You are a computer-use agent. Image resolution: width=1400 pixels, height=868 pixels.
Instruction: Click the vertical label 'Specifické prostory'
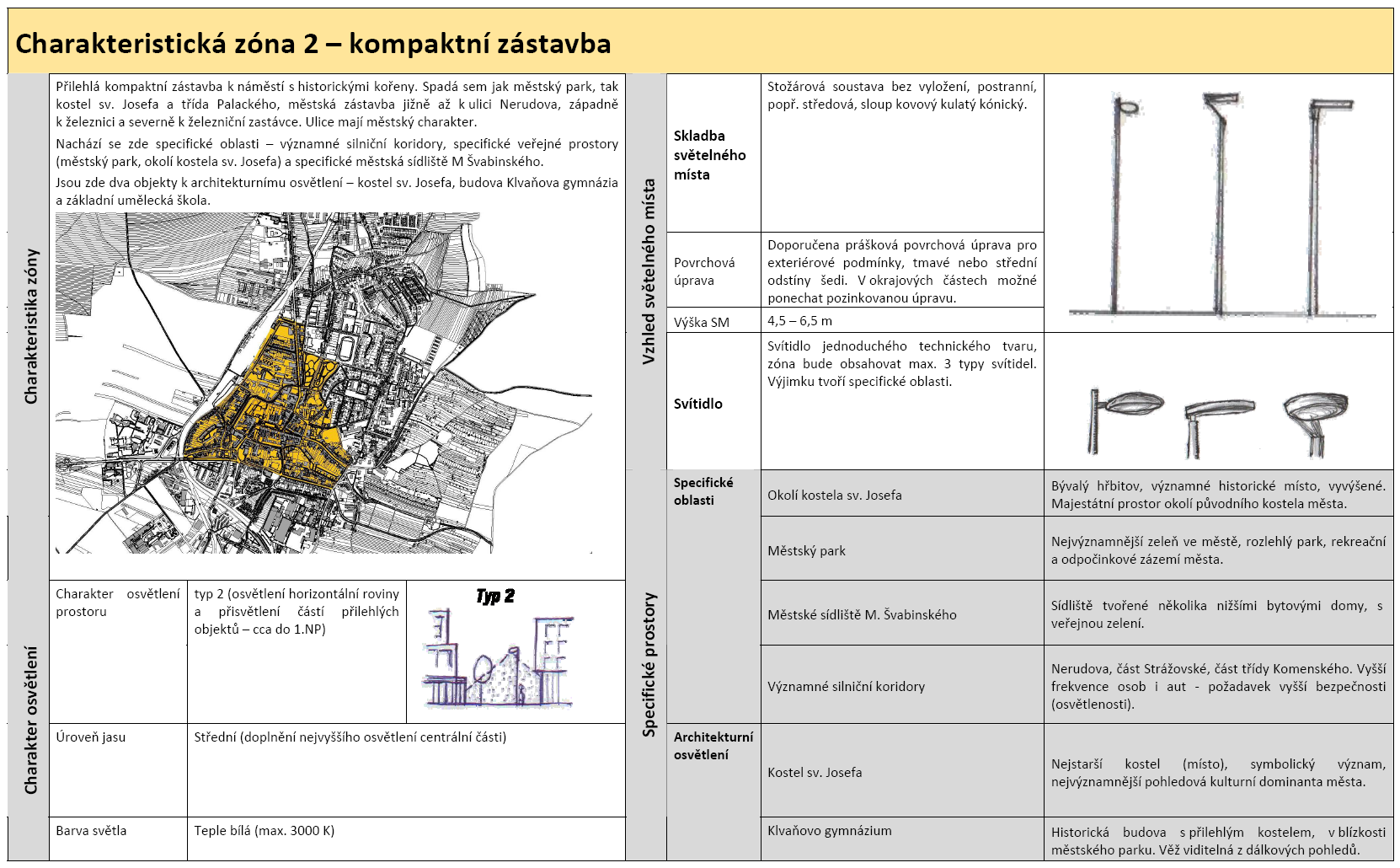649,665
